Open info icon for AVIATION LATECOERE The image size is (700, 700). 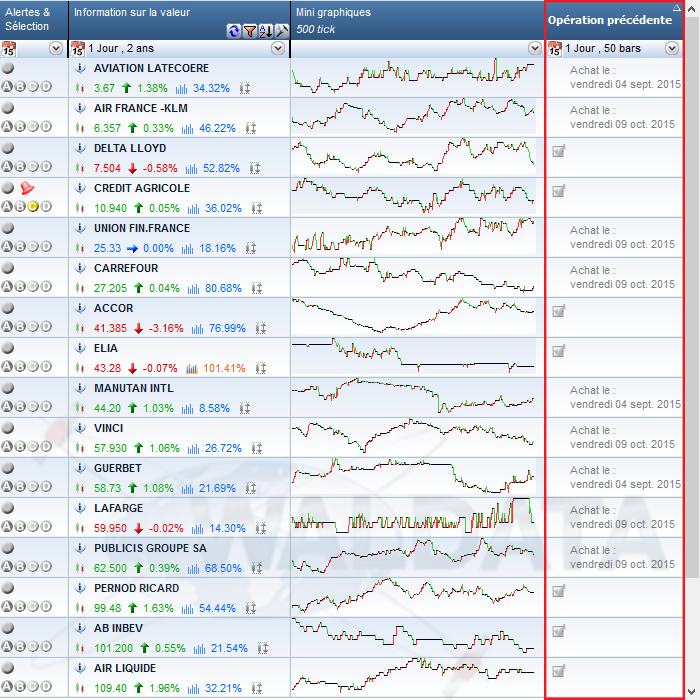80,68
